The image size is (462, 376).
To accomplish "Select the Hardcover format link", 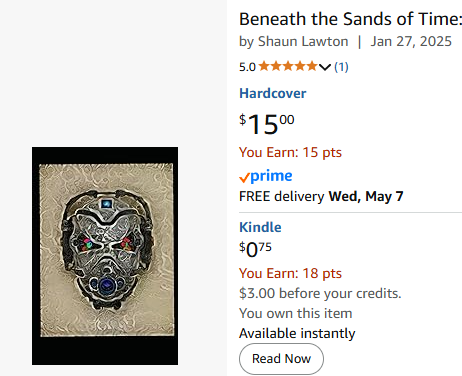I will [x=273, y=93].
